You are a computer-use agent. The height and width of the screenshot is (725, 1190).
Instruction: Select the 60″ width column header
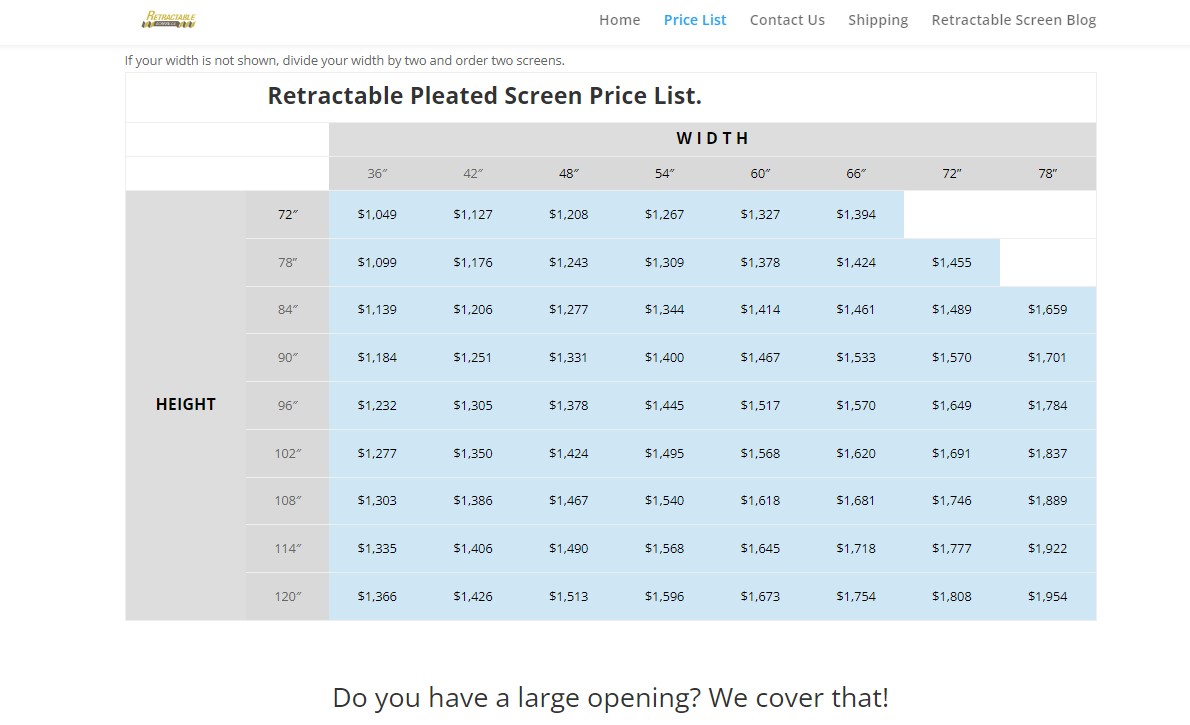click(760, 174)
